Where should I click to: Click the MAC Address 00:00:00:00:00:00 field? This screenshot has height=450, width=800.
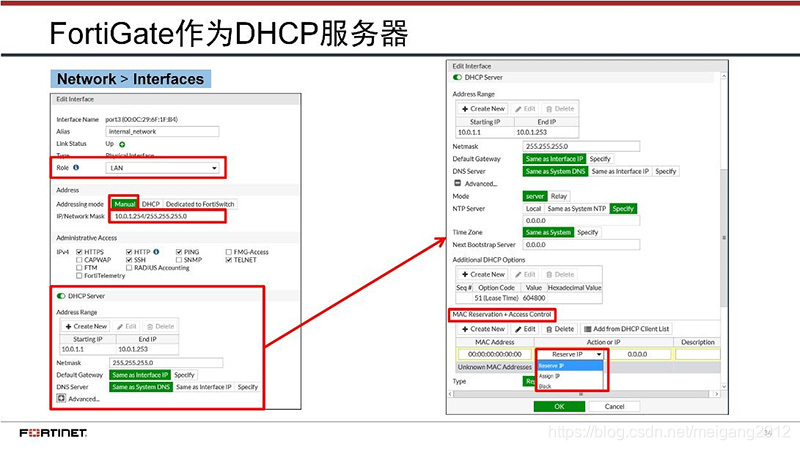click(495, 354)
